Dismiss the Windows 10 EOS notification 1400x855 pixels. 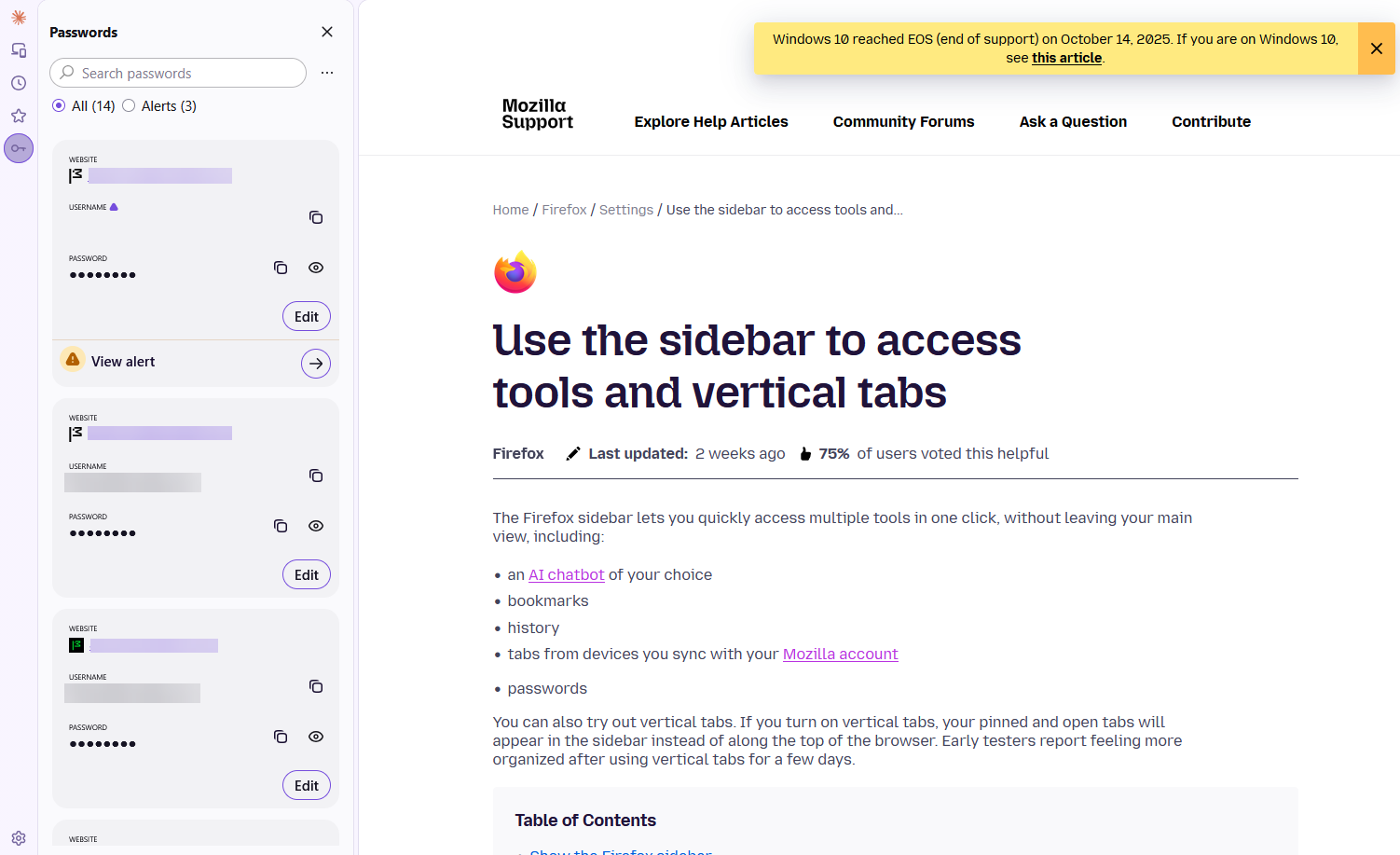(1377, 48)
